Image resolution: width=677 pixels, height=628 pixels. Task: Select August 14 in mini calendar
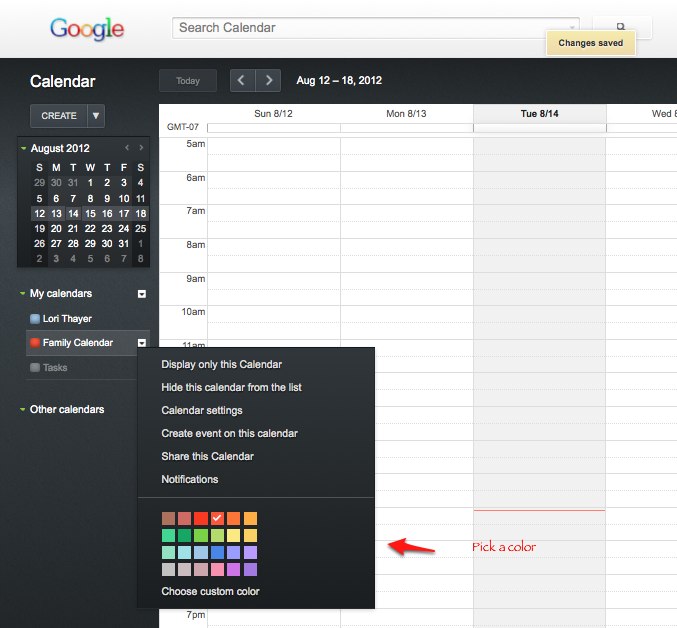point(73,214)
